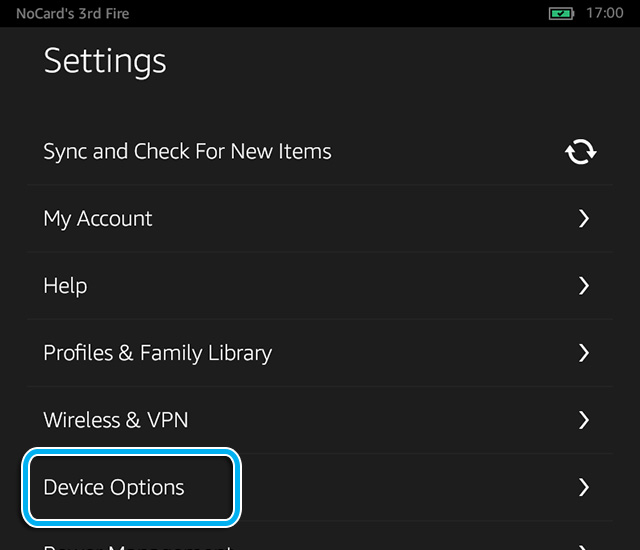The height and width of the screenshot is (550, 640).
Task: Click the chevron next to My Account
Action: 584,219
